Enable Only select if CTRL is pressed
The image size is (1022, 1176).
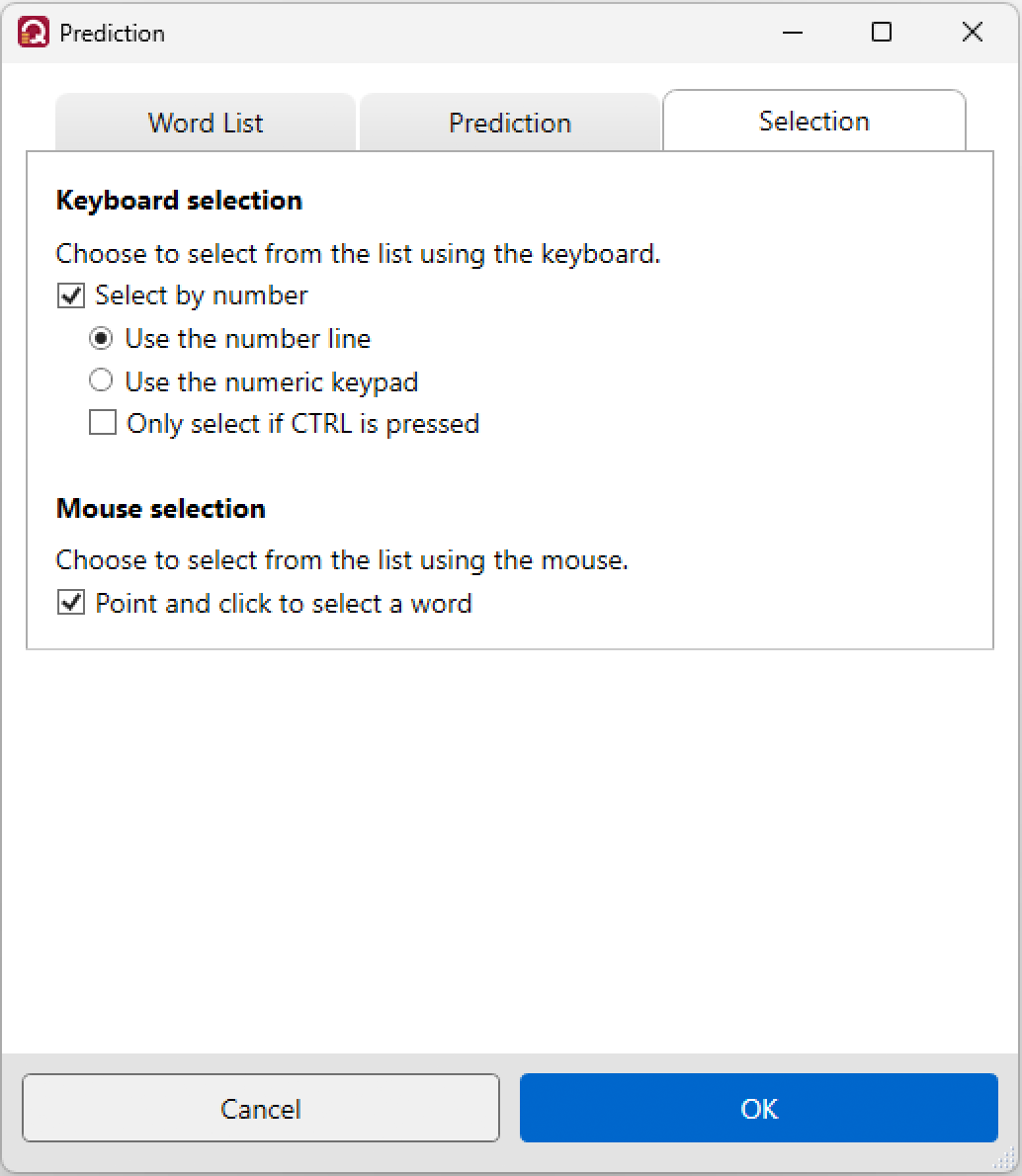tap(103, 422)
